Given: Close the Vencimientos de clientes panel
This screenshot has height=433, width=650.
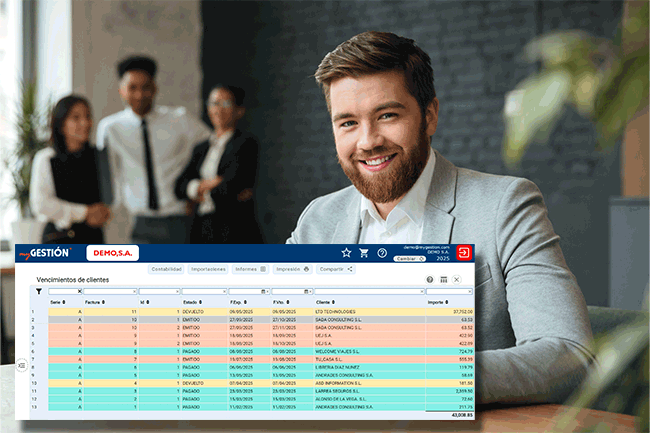Looking at the screenshot, I should coord(457,280).
